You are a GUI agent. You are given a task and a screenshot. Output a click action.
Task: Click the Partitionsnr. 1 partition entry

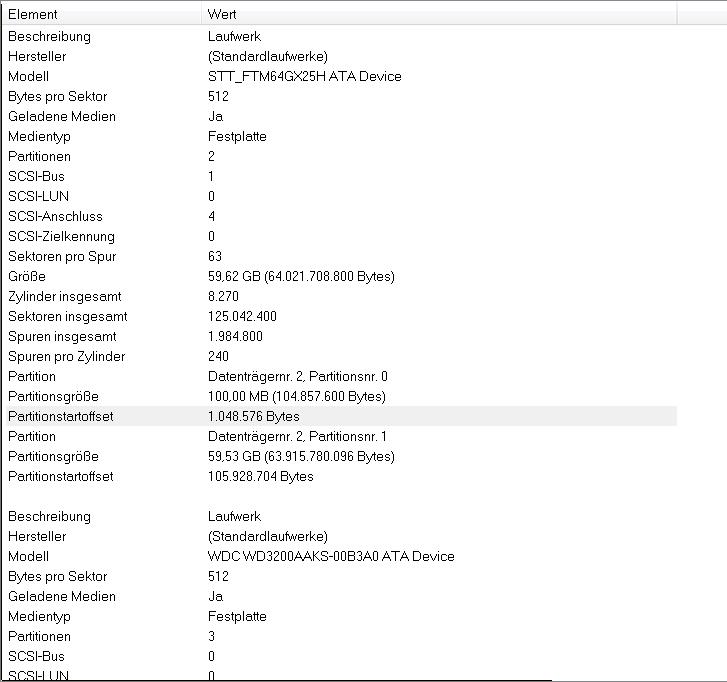click(298, 436)
